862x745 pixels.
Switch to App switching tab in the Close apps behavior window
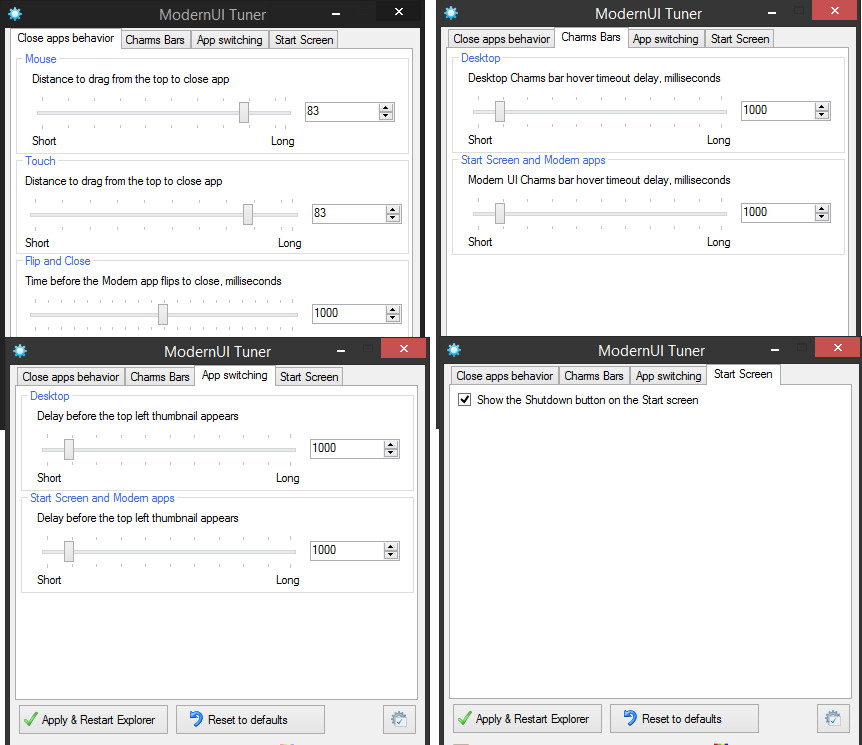pyautogui.click(x=230, y=40)
